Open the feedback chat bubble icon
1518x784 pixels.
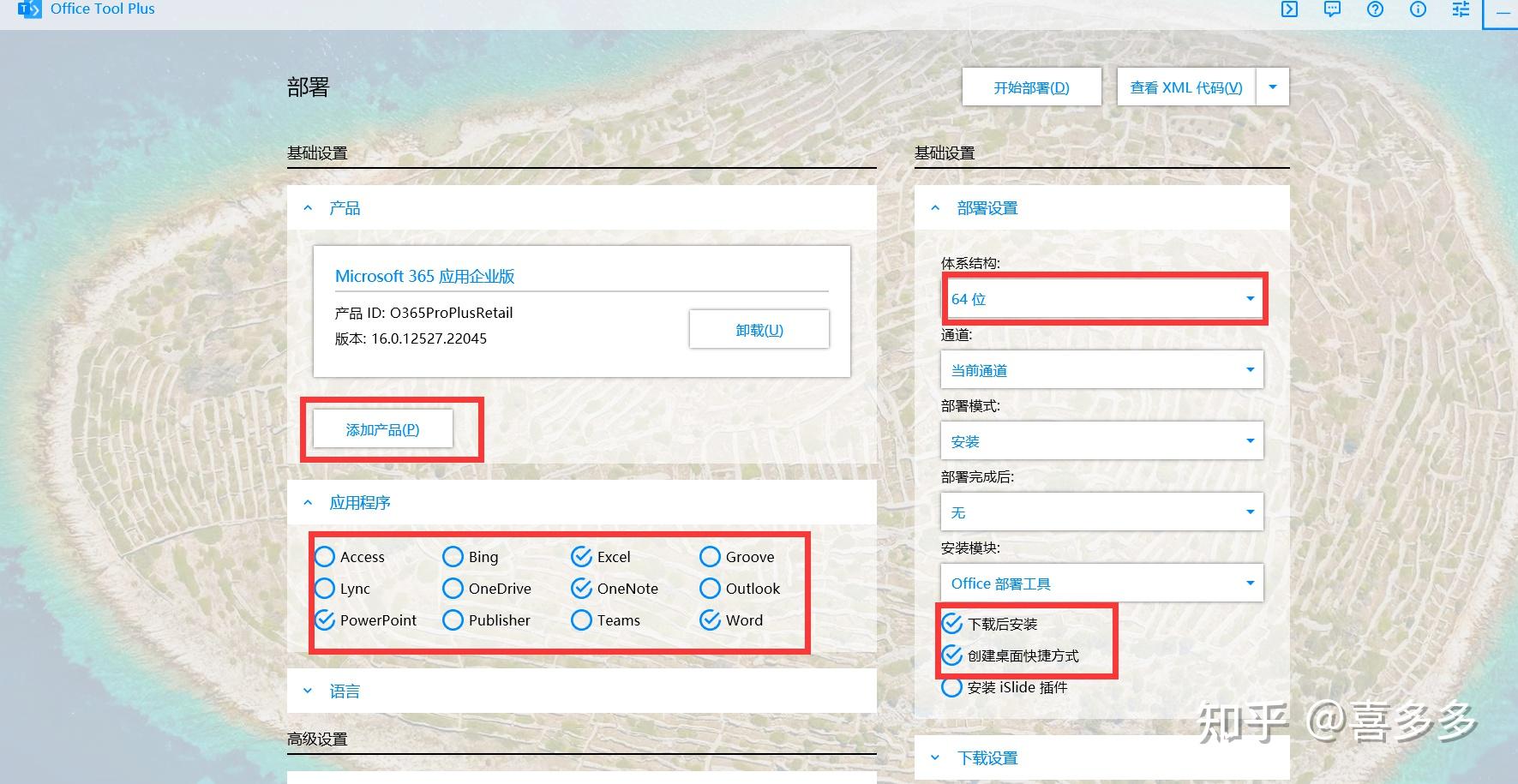(x=1332, y=9)
